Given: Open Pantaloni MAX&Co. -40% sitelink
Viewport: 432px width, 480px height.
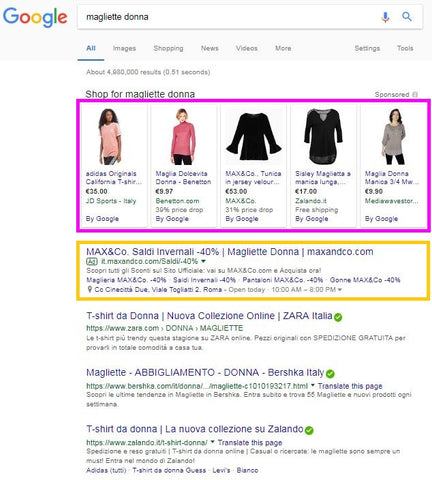Looking at the screenshot, I should point(283,280).
